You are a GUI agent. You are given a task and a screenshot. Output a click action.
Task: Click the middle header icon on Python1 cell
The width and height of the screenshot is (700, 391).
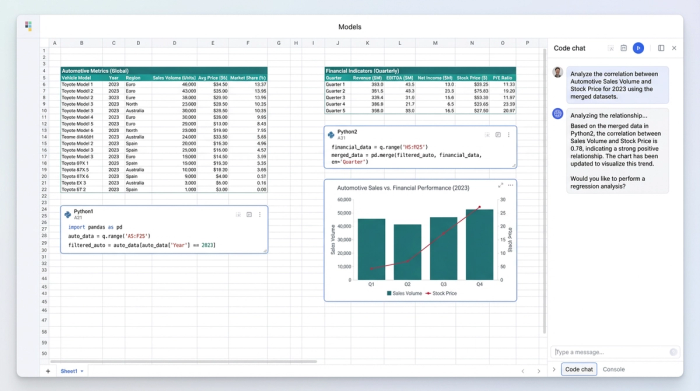point(249,215)
